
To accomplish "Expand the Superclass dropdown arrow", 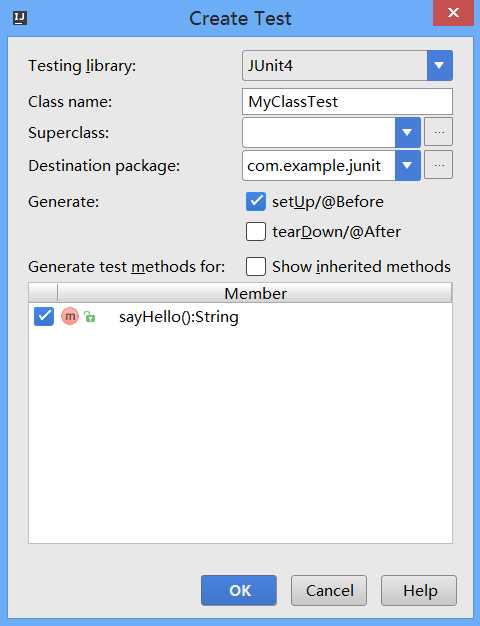I will pos(408,132).
